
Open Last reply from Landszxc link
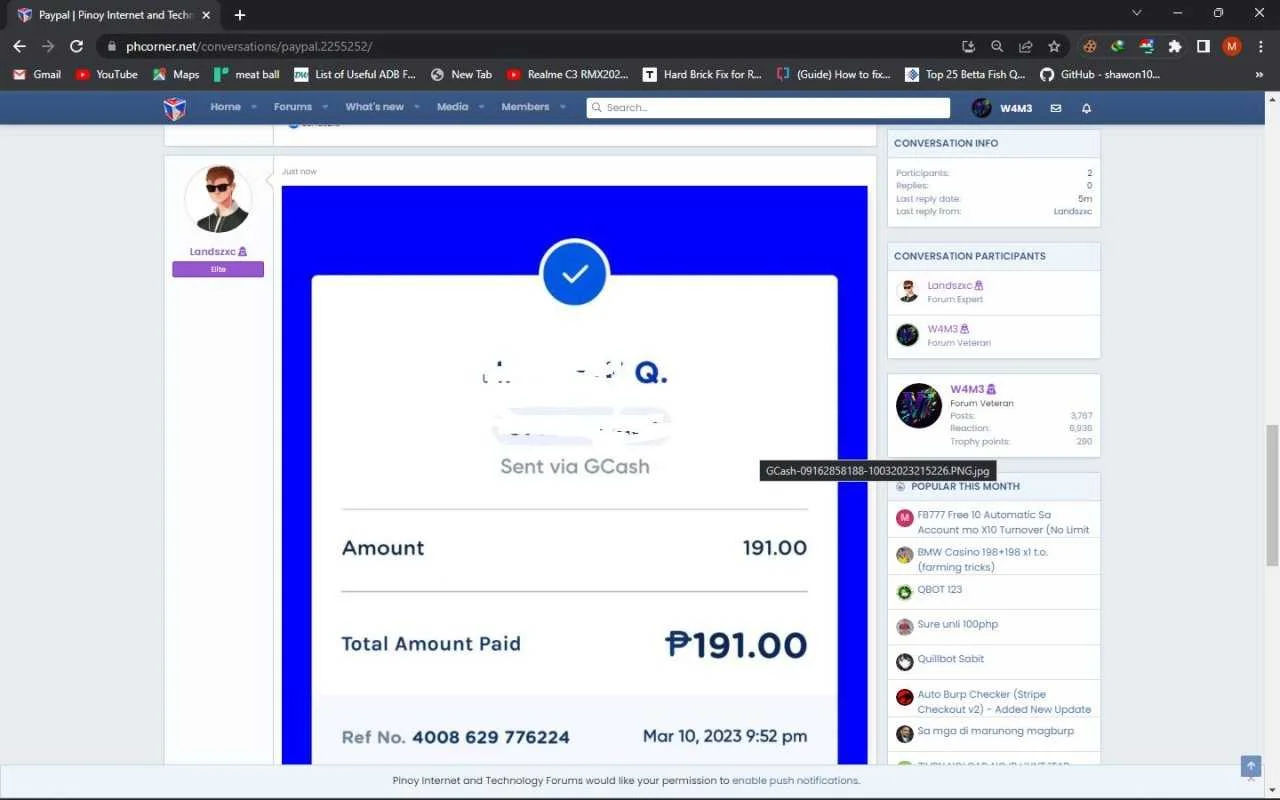(1072, 212)
